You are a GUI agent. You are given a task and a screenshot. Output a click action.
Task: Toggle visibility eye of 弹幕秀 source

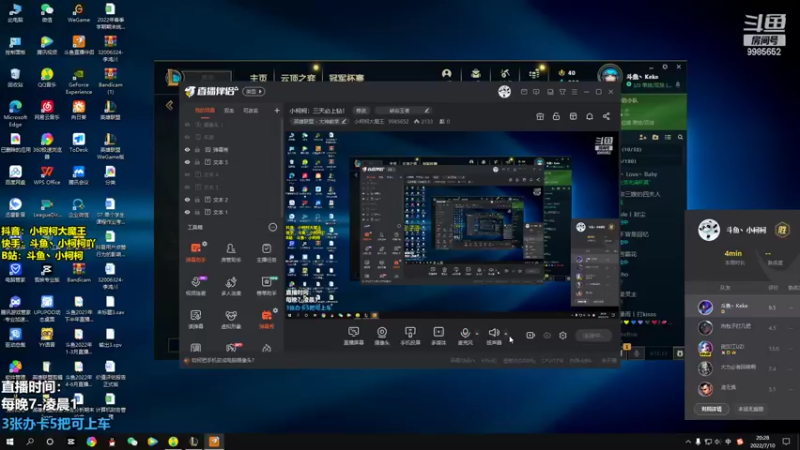pyautogui.click(x=187, y=149)
